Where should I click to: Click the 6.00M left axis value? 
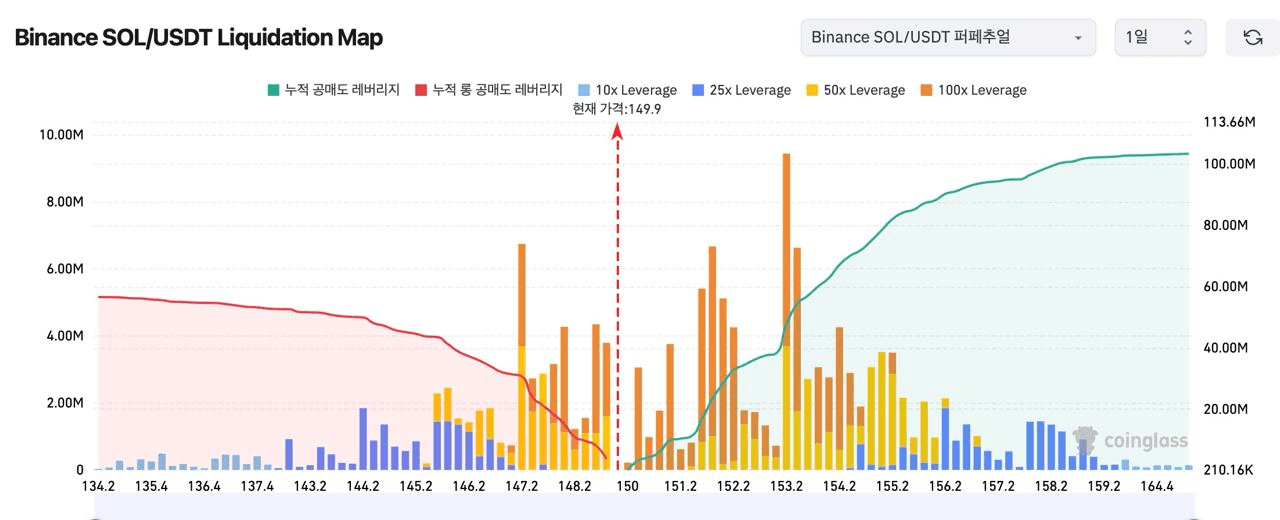(x=64, y=269)
